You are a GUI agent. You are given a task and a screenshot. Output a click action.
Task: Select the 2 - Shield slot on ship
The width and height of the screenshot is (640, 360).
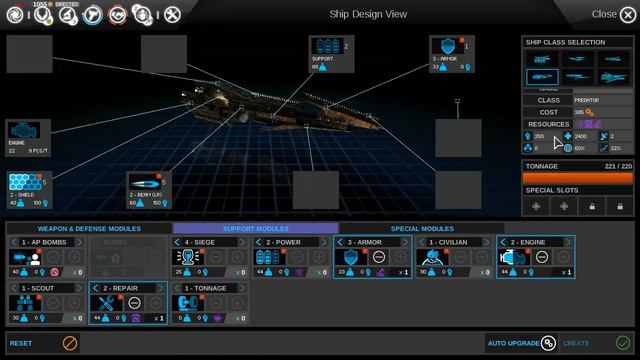29,190
